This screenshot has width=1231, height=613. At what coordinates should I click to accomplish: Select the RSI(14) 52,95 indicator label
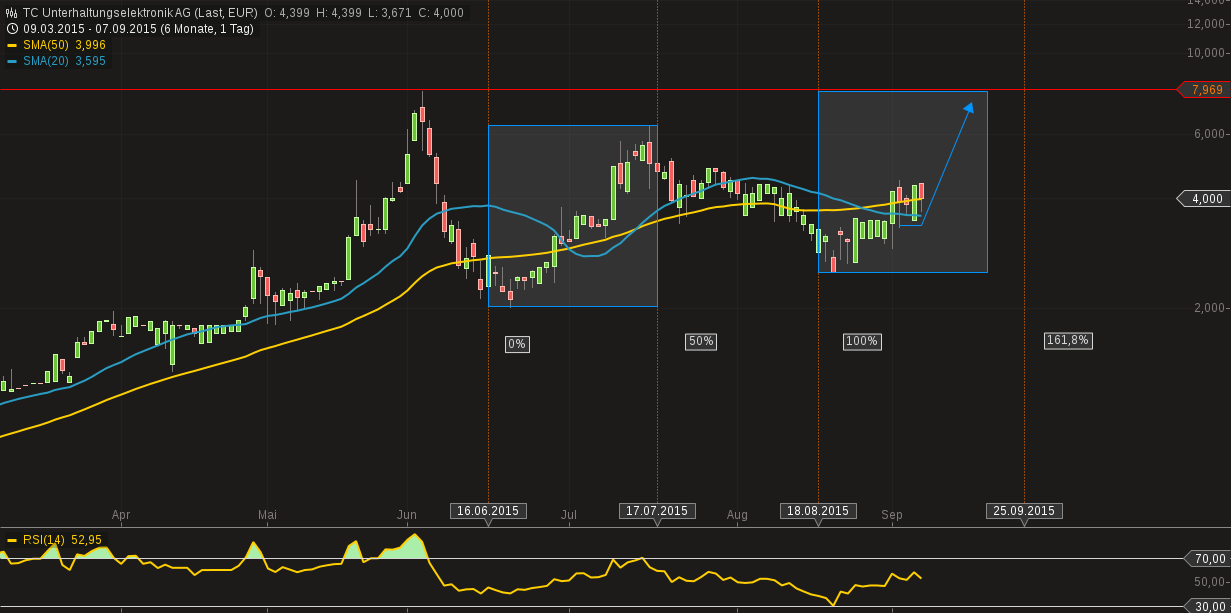63,540
